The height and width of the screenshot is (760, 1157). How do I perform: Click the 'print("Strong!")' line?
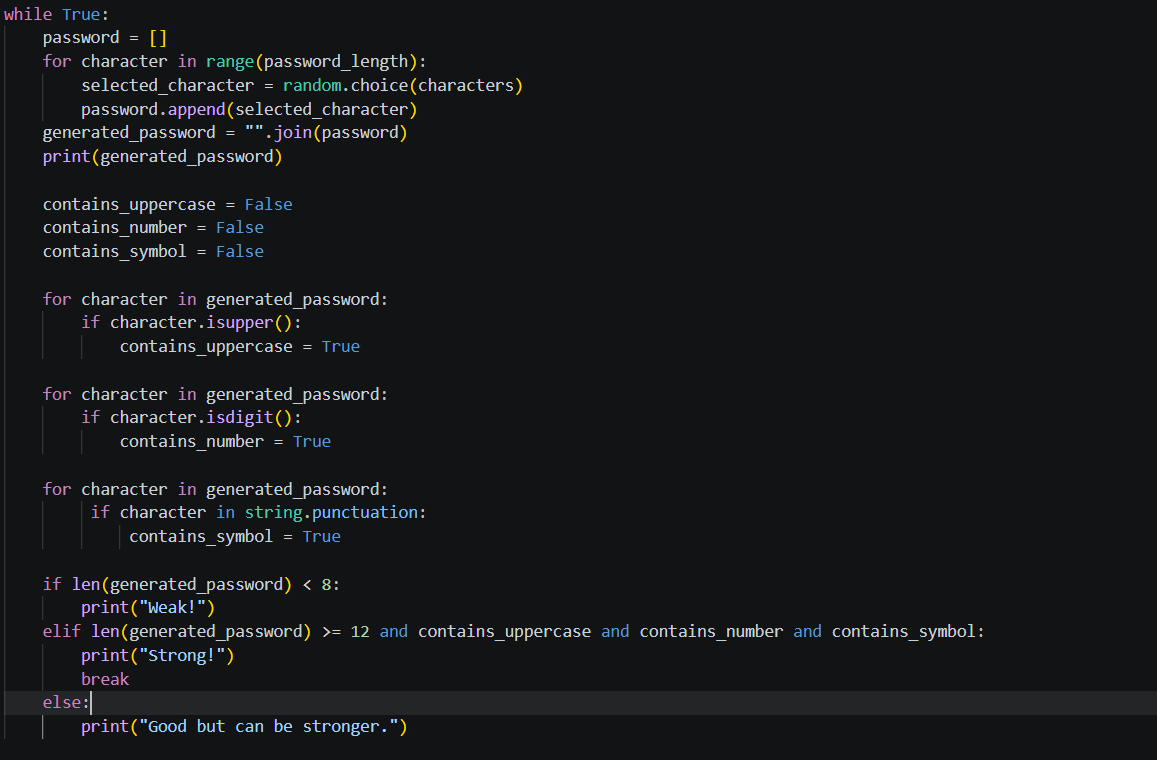(x=157, y=655)
